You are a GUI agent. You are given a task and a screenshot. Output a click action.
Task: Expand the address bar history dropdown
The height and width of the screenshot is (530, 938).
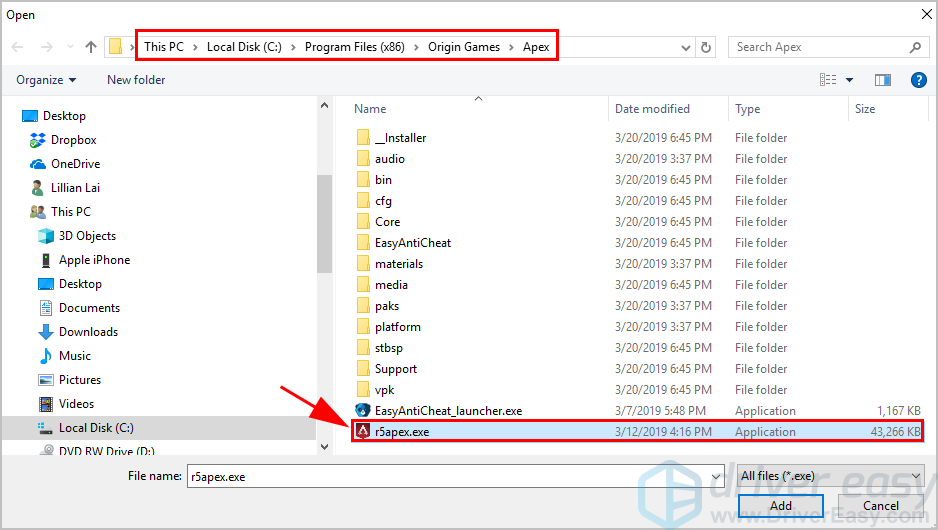tap(687, 47)
